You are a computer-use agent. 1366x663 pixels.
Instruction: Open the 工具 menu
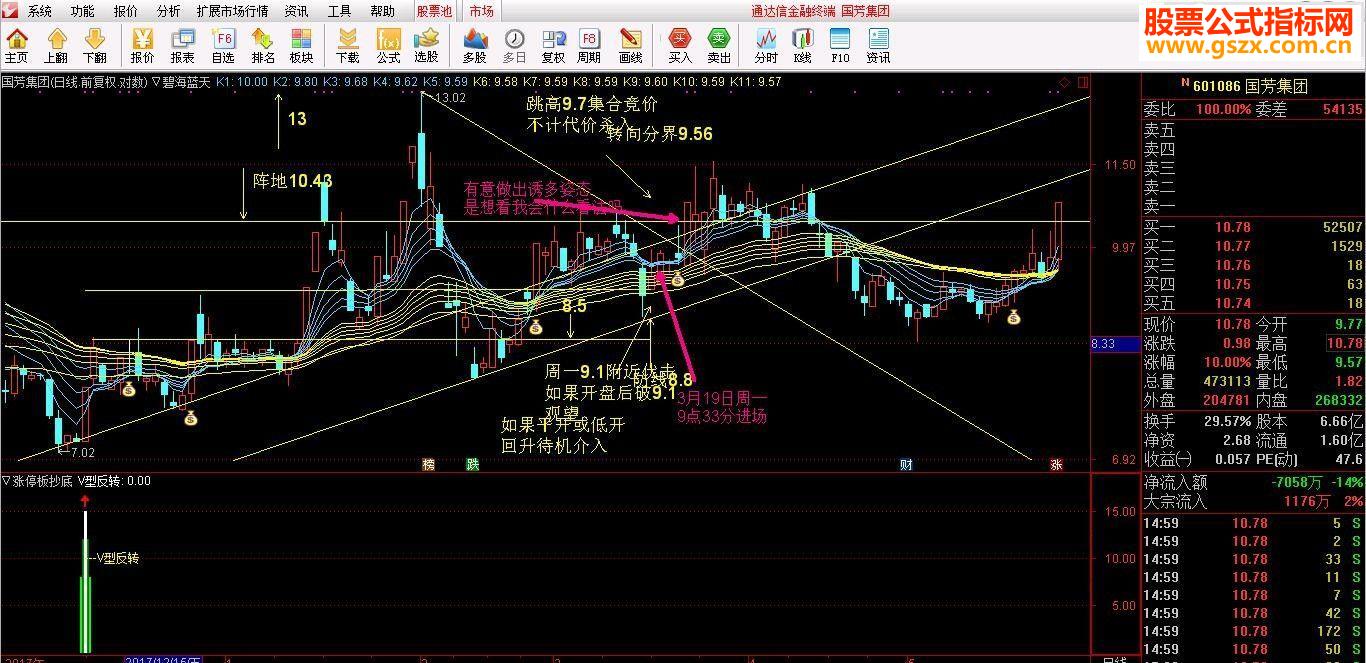point(340,11)
